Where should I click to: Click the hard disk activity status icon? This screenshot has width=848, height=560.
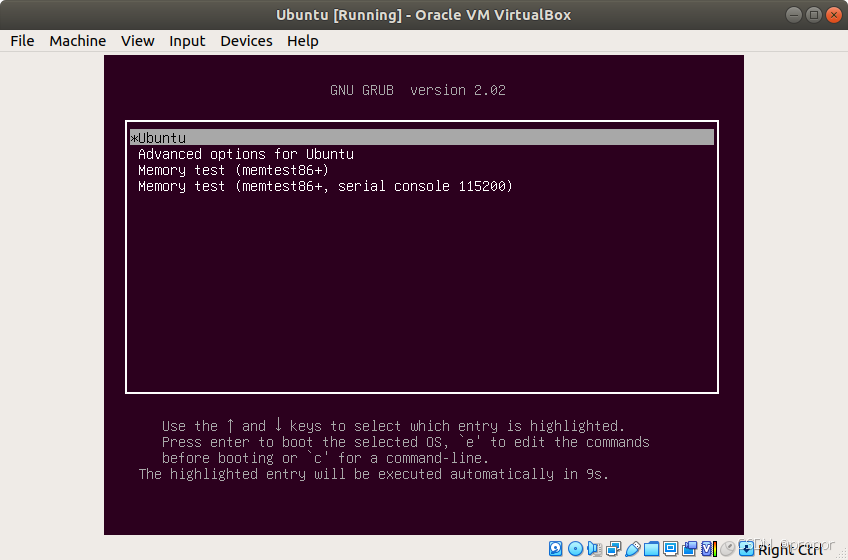(x=555, y=549)
